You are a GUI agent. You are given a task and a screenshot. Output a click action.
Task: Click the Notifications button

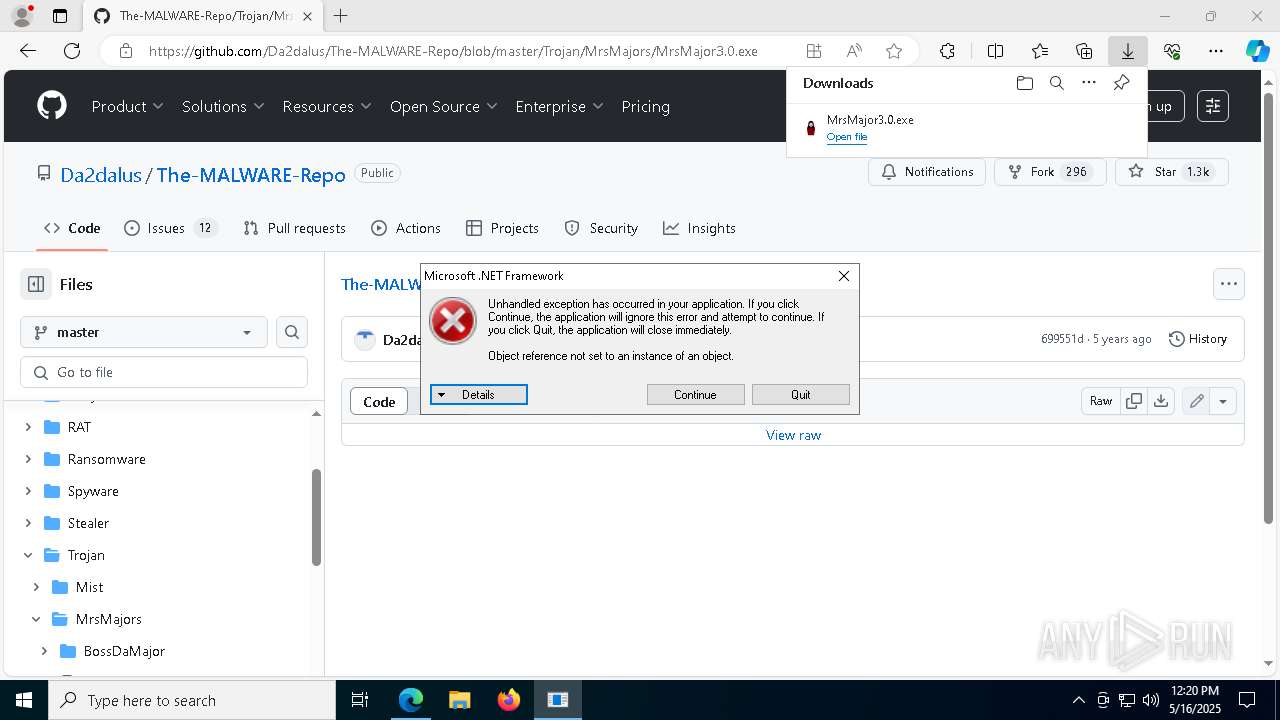(927, 172)
